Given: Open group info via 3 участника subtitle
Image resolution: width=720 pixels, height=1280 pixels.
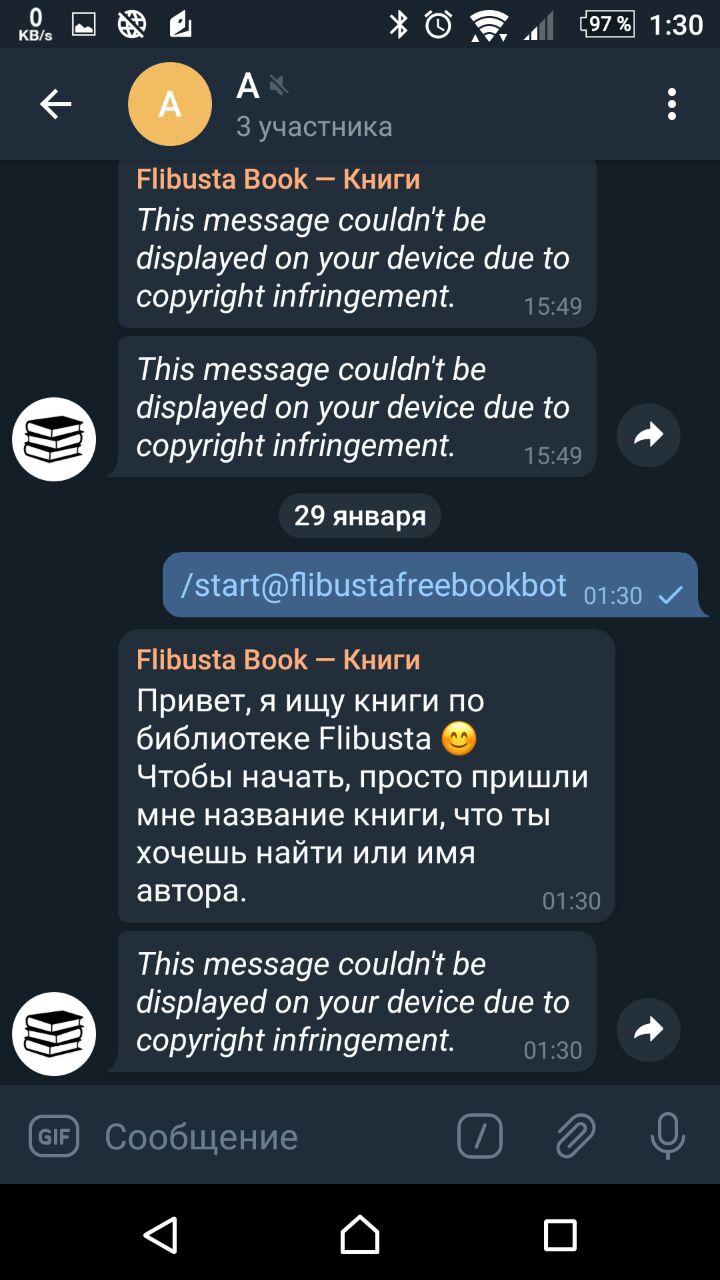Looking at the screenshot, I should tap(314, 127).
